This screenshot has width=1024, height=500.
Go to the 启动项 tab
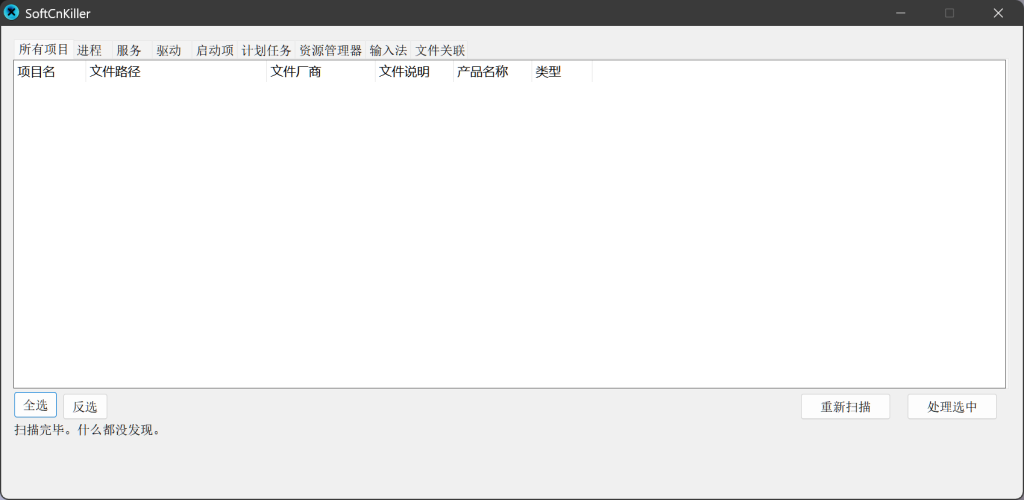coord(215,50)
